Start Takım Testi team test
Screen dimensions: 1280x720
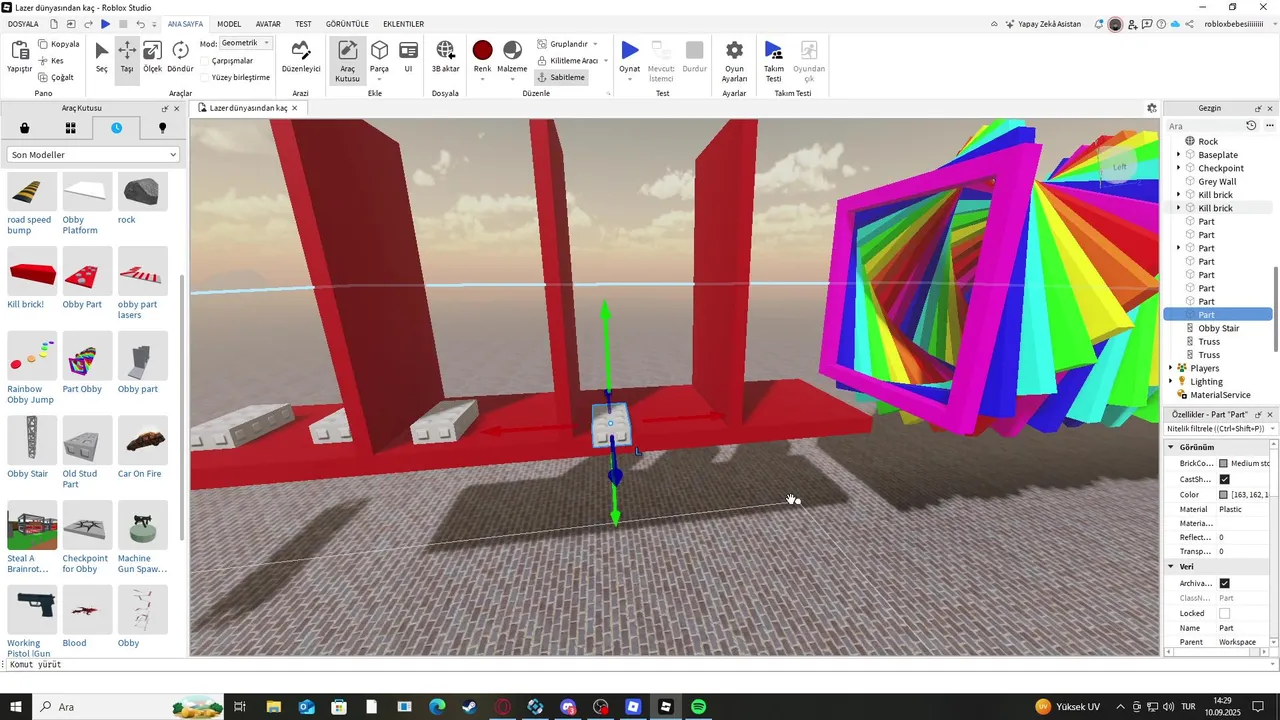774,61
